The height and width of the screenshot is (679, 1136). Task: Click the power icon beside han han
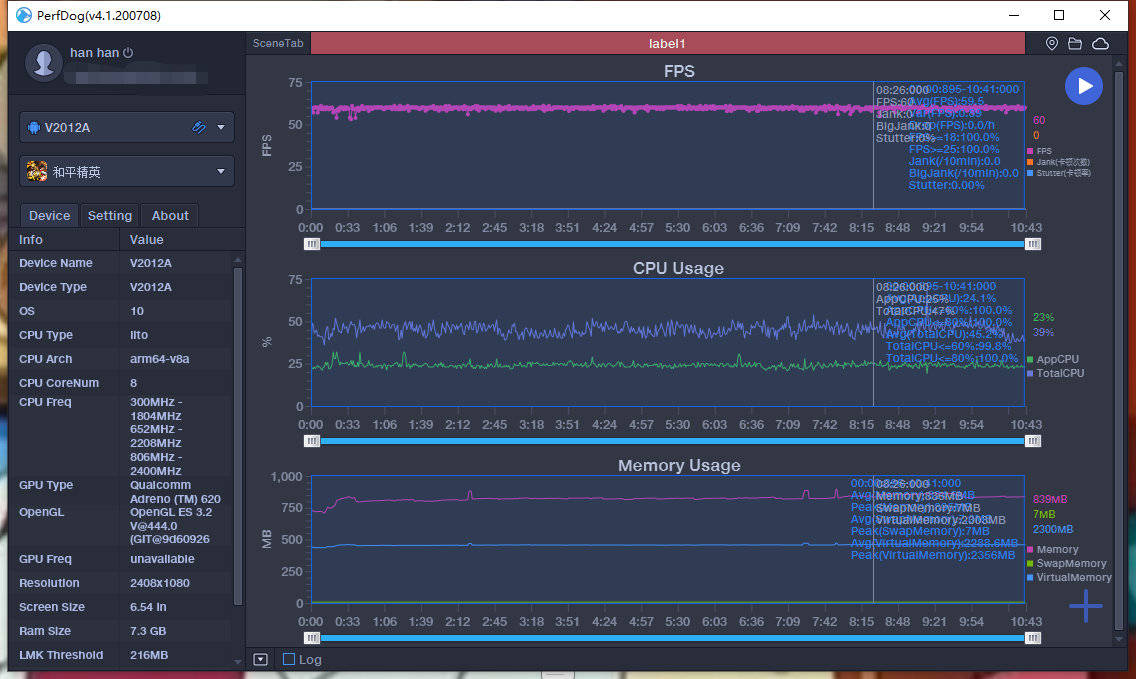128,53
